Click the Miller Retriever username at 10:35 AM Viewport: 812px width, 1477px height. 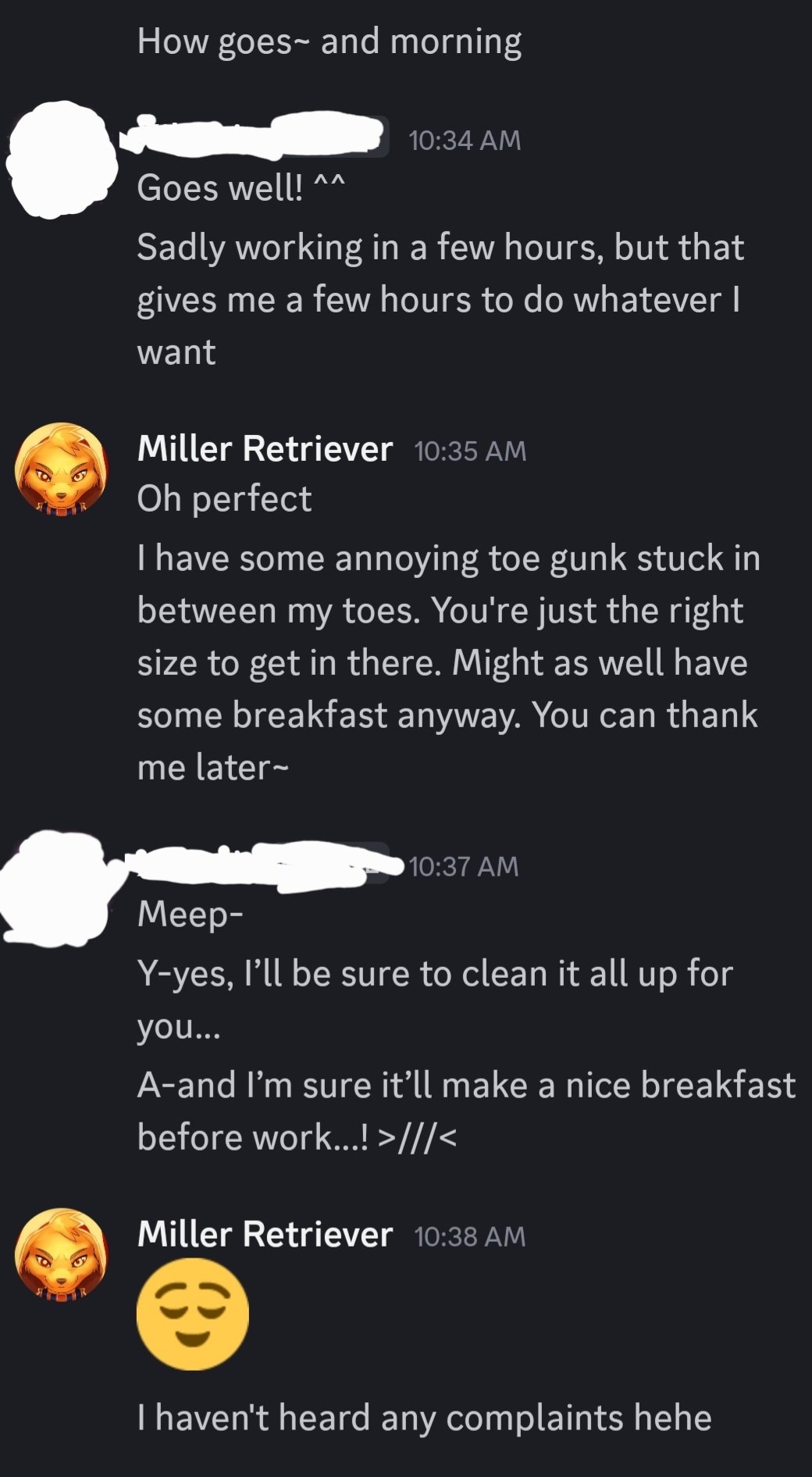coord(264,449)
